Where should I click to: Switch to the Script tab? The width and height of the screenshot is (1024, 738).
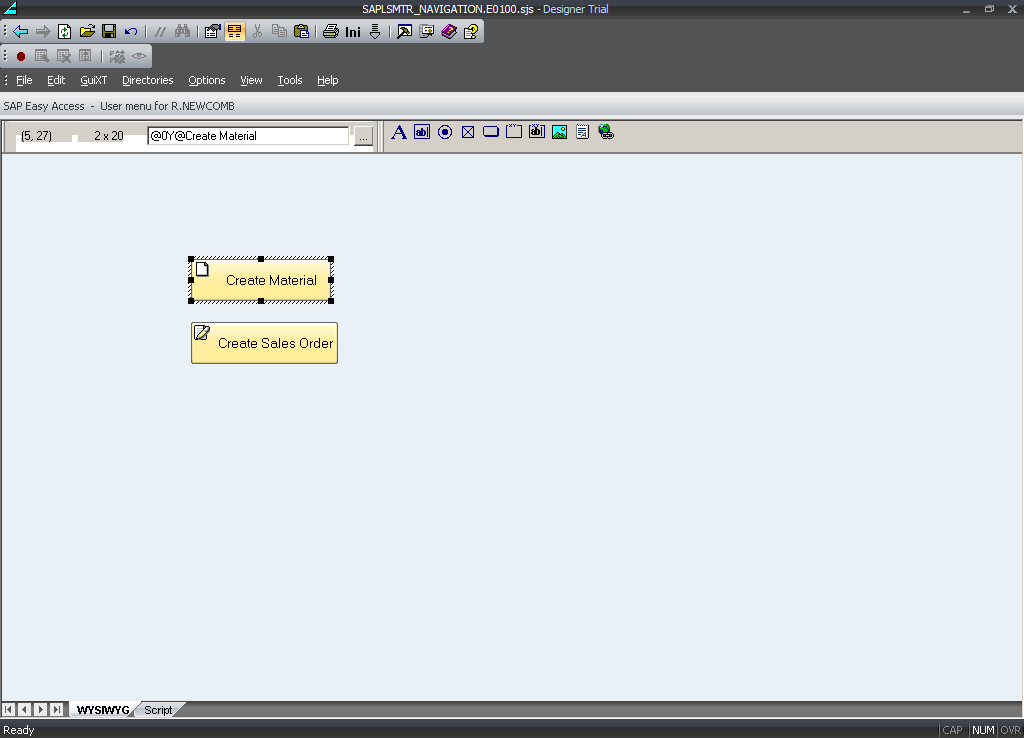point(158,710)
